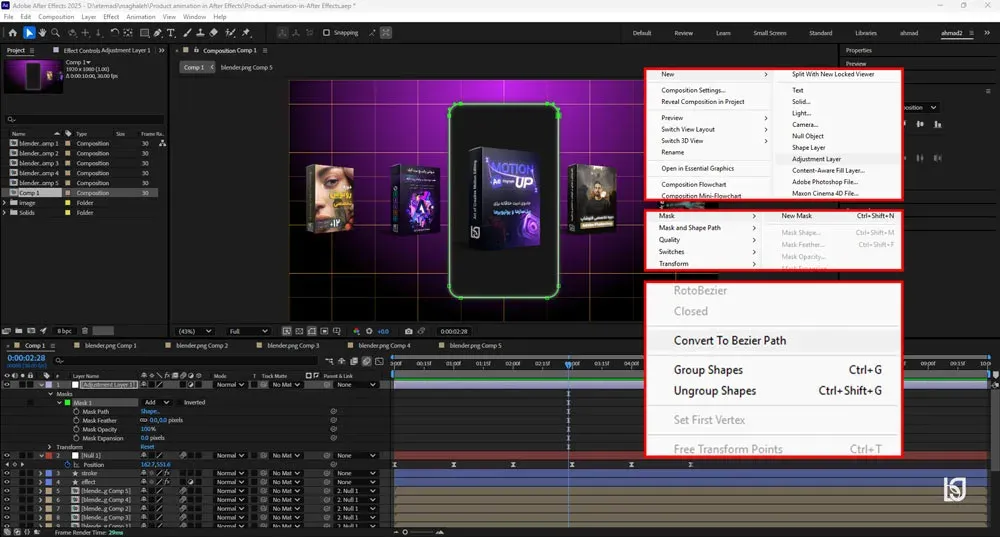Expand the stroke layer arrow

41,473
